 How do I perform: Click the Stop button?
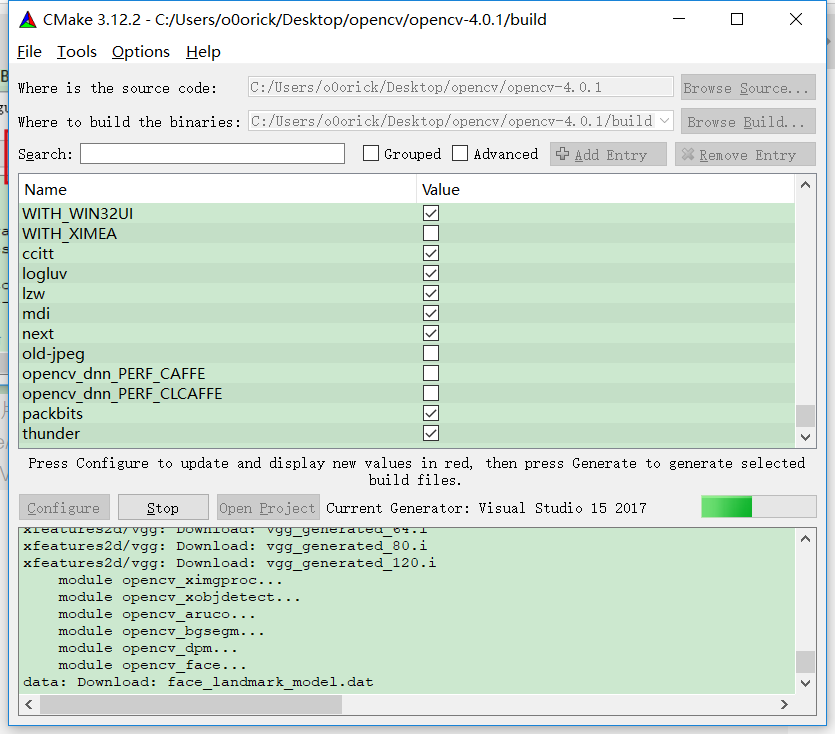click(163, 508)
